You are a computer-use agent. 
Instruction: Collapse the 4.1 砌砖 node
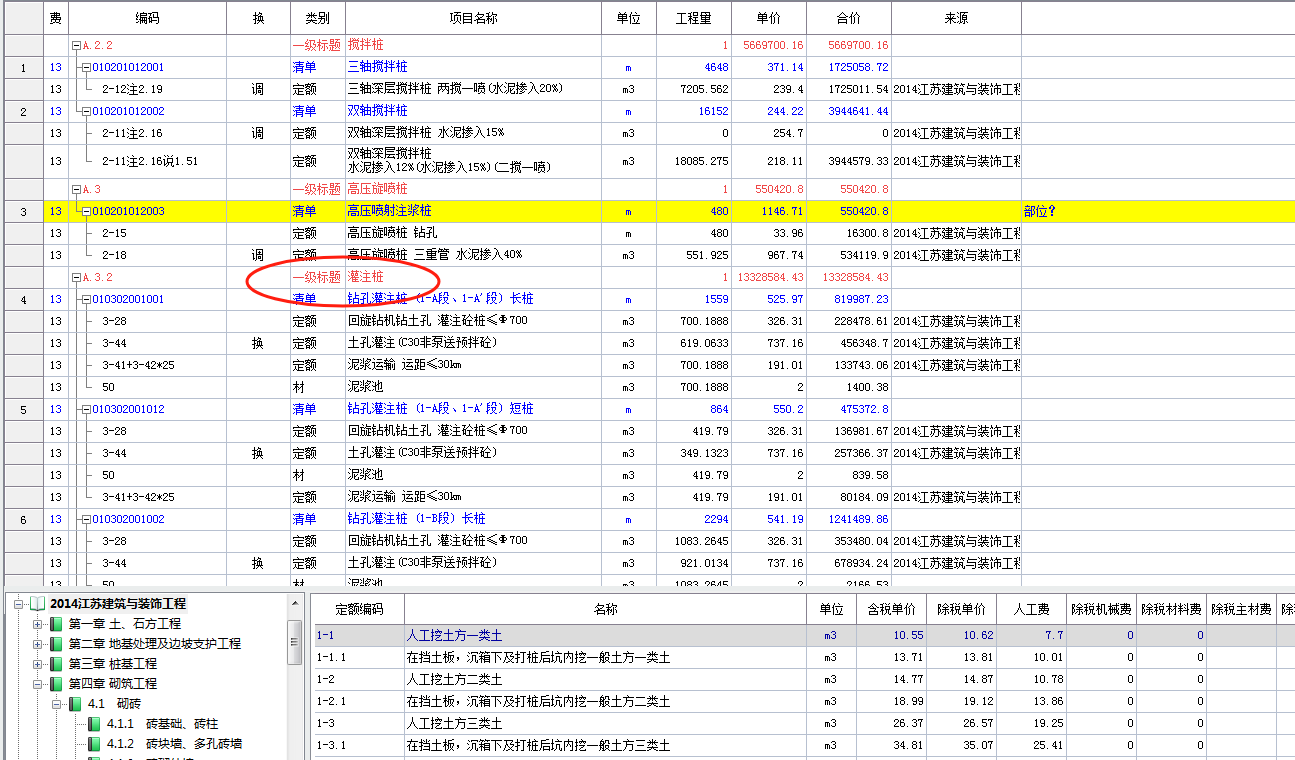57,704
